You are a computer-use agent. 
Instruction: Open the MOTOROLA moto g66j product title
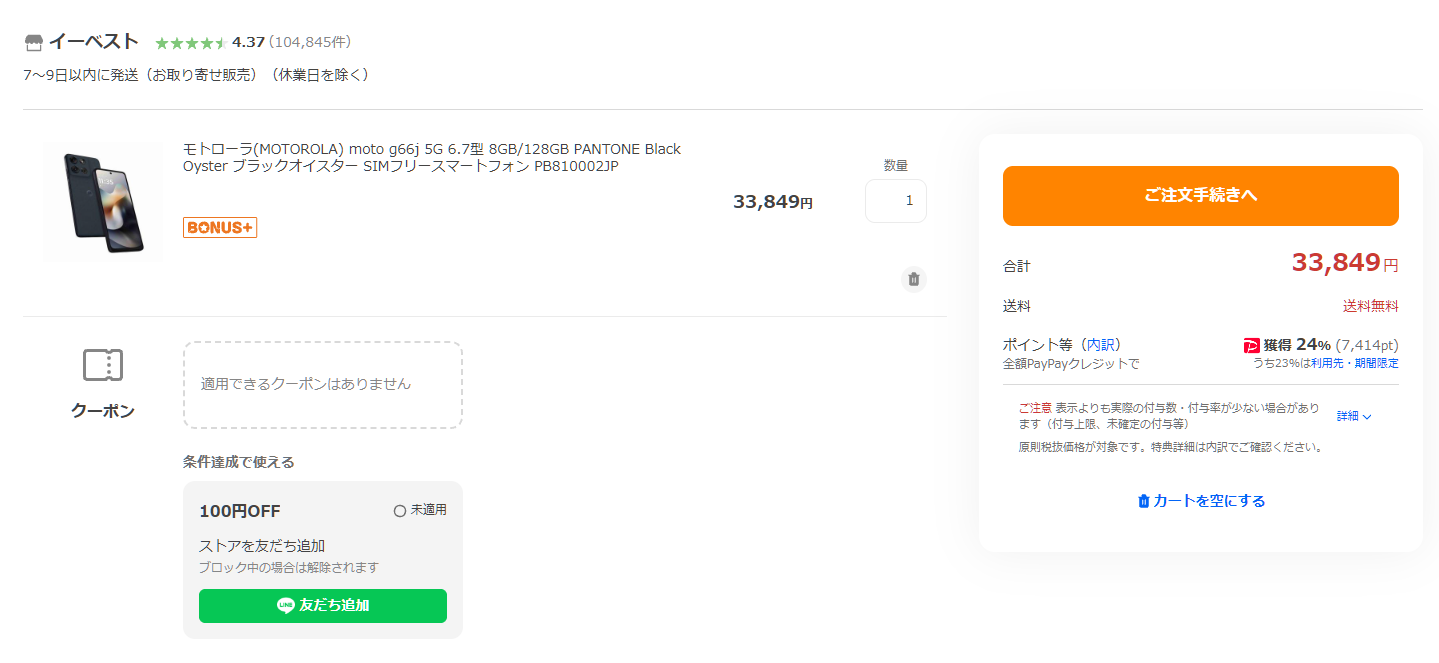[x=432, y=157]
